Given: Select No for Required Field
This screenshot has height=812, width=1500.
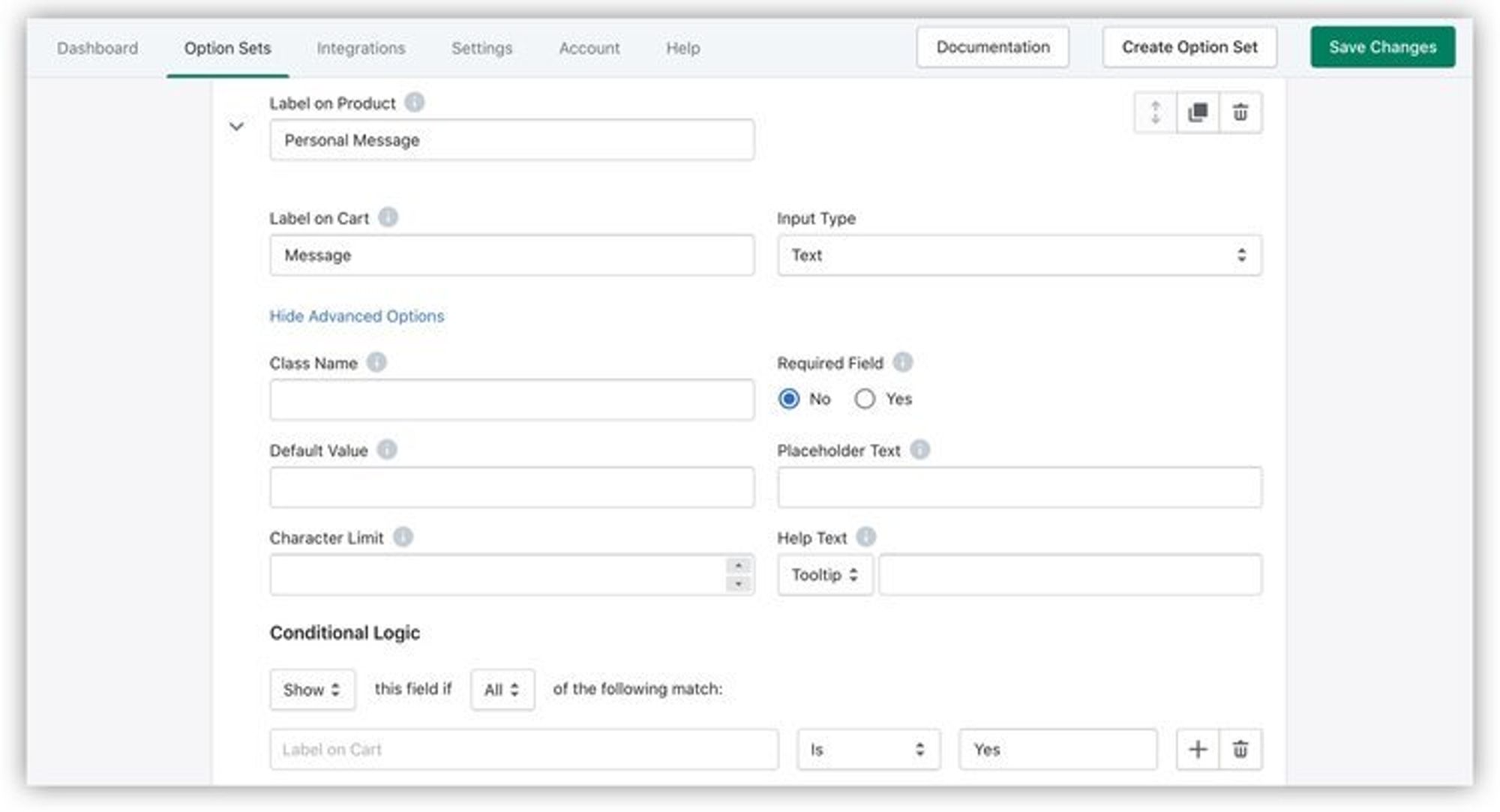Looking at the screenshot, I should pyautogui.click(x=789, y=399).
